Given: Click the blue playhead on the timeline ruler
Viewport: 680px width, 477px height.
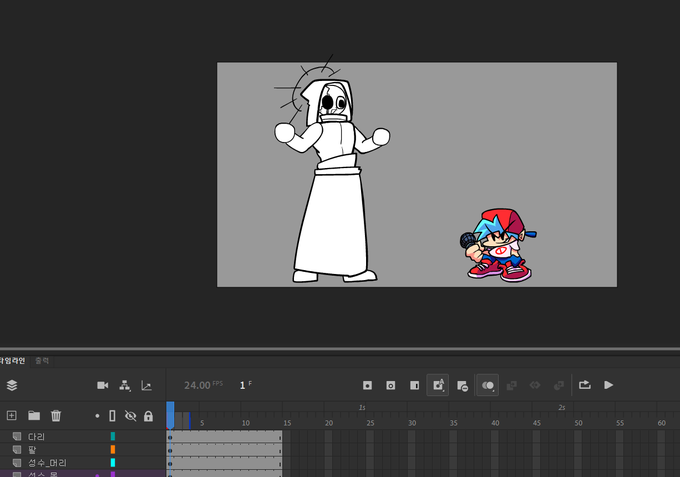Looking at the screenshot, I should [x=170, y=415].
